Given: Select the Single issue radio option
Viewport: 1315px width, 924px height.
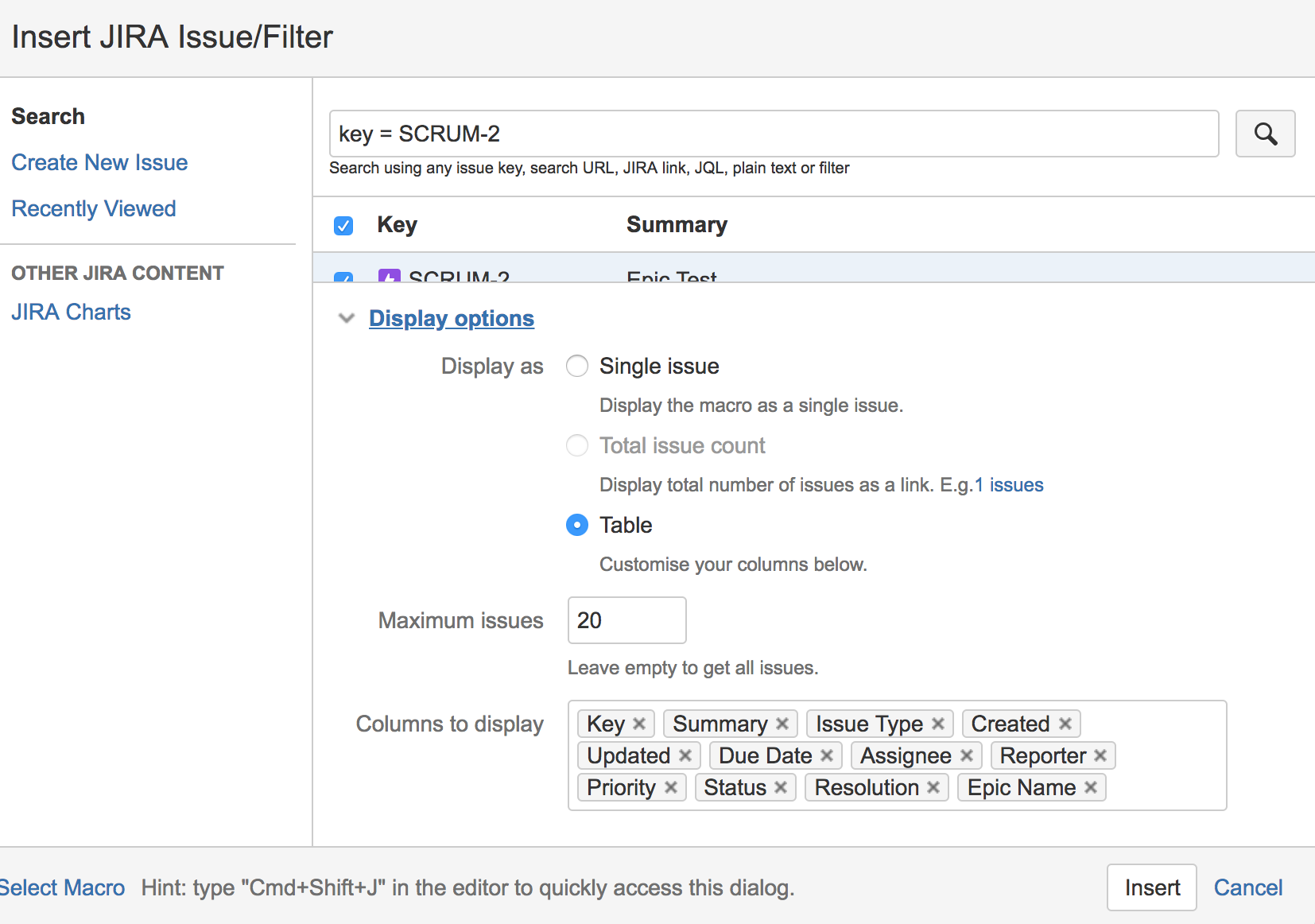Looking at the screenshot, I should pyautogui.click(x=577, y=366).
